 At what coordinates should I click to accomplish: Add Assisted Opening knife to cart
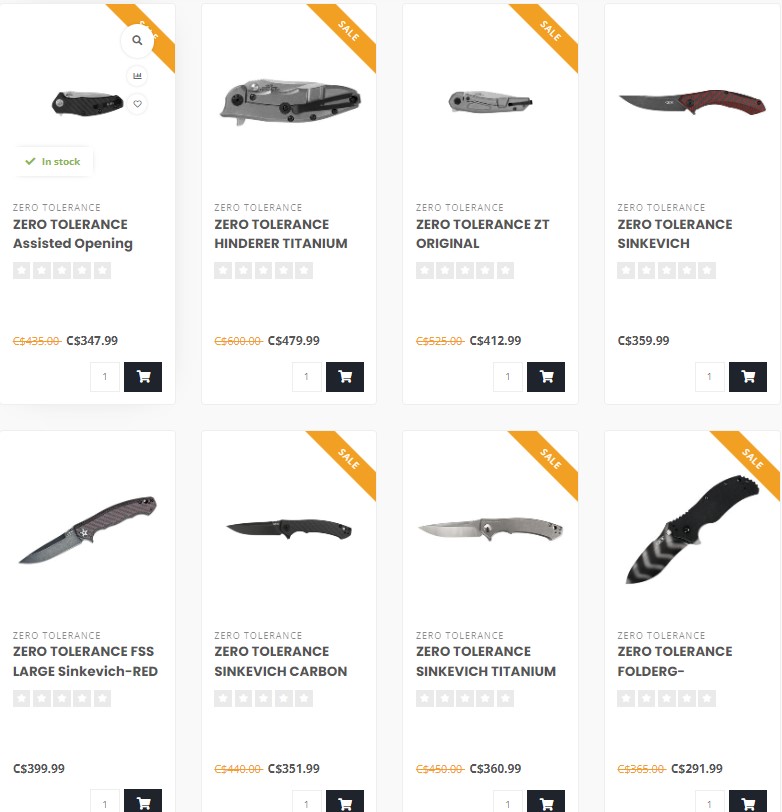143,376
